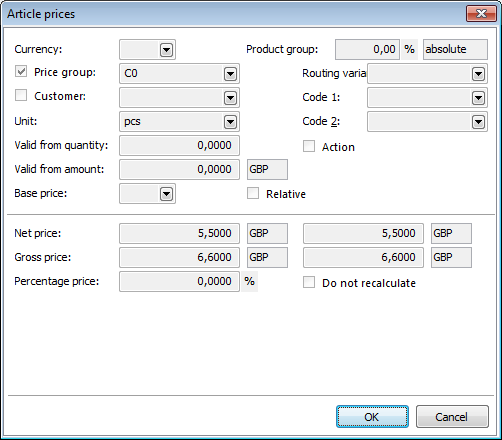Screen dimensions: 502x440
Task: Click the Valid from amount field
Action: pyautogui.click(x=179, y=170)
